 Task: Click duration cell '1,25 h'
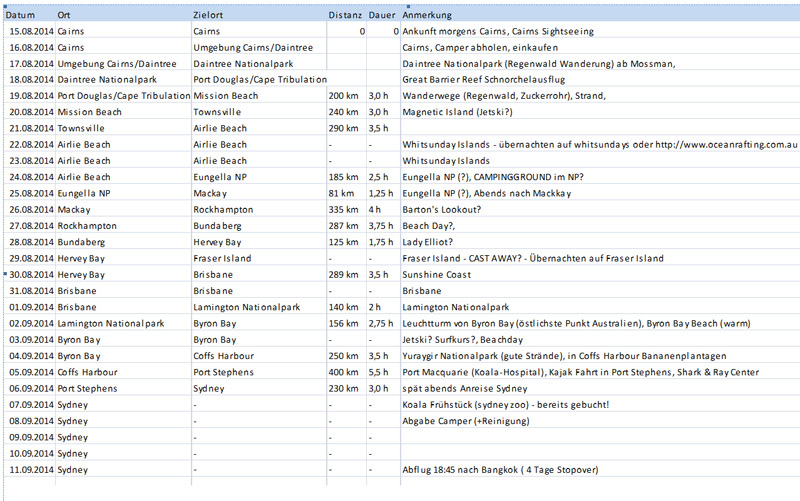381,194
